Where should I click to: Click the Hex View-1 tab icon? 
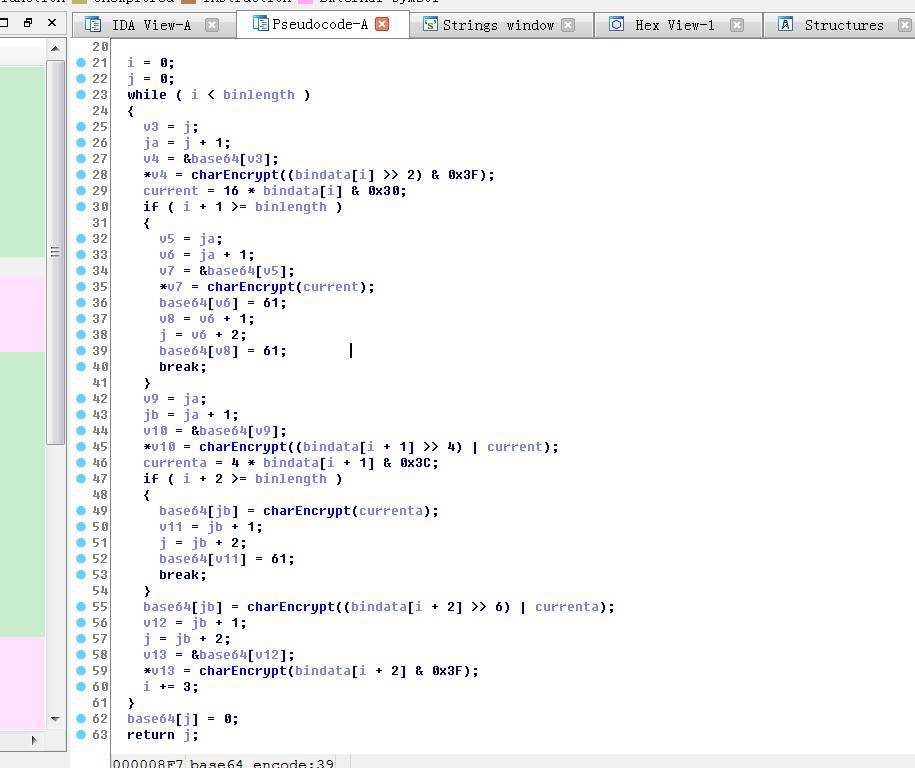click(616, 24)
